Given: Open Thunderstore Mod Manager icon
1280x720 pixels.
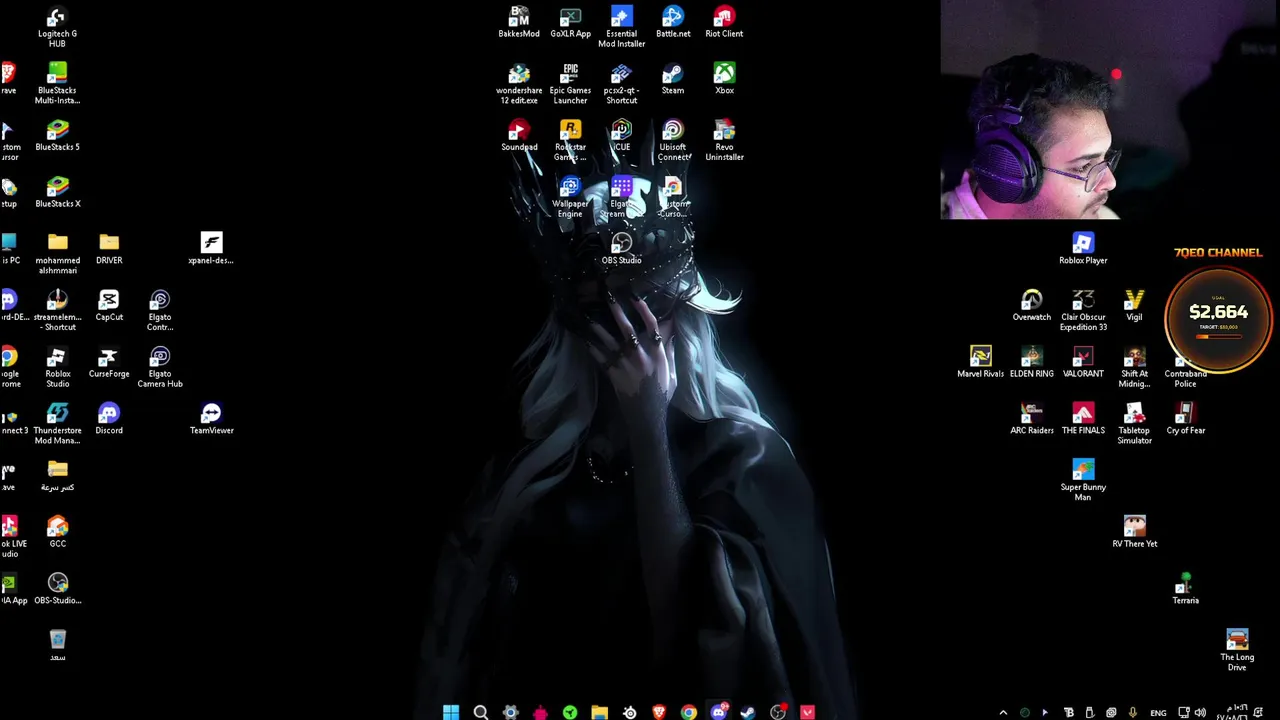Looking at the screenshot, I should coord(57,424).
